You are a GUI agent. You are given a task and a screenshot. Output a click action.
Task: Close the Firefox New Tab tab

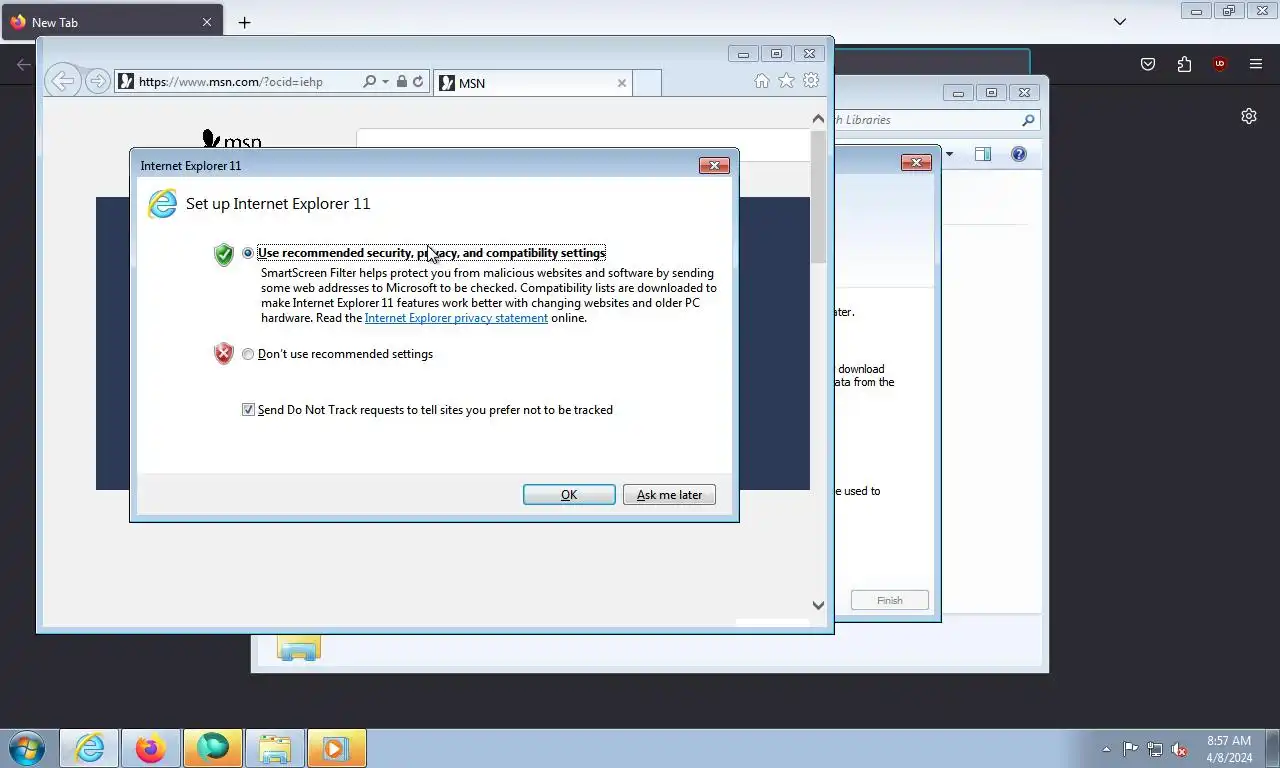tap(207, 22)
